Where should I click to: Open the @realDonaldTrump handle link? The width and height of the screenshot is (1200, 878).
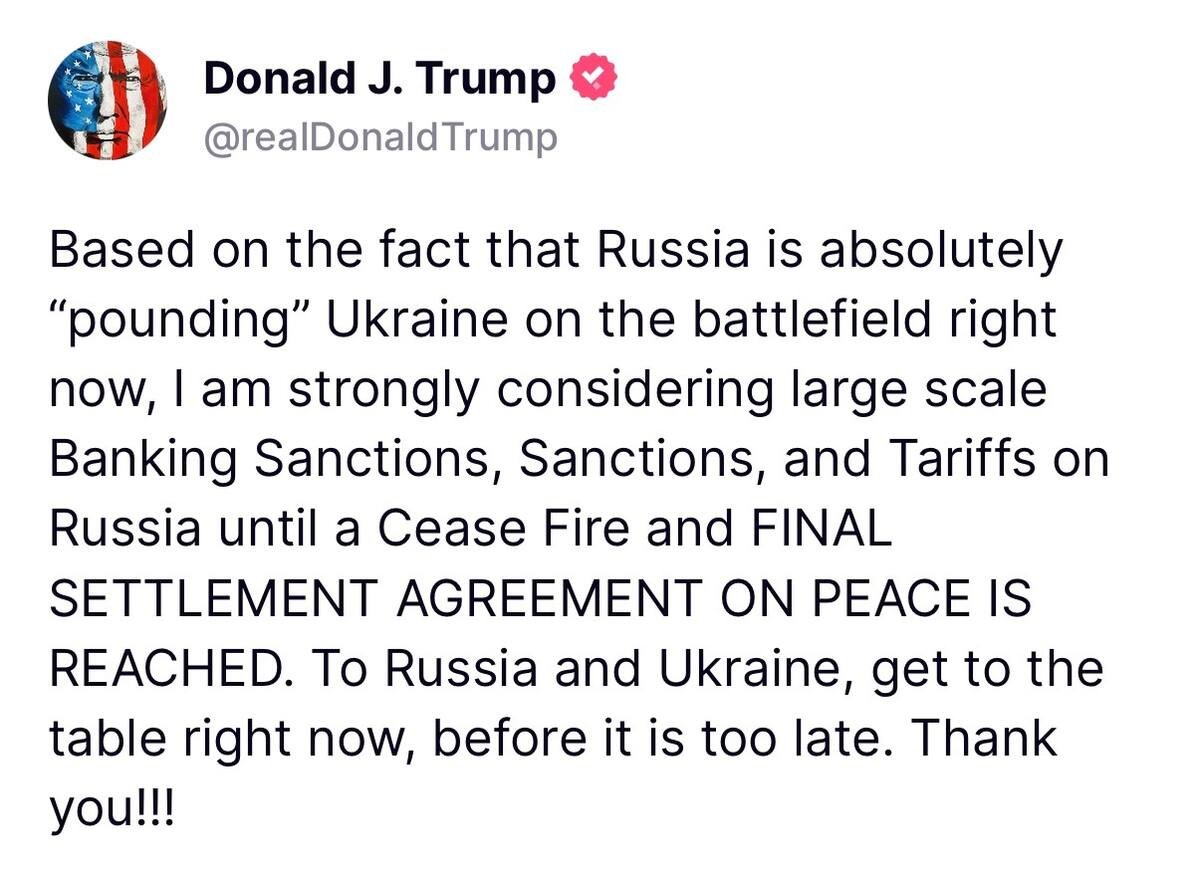click(x=381, y=137)
